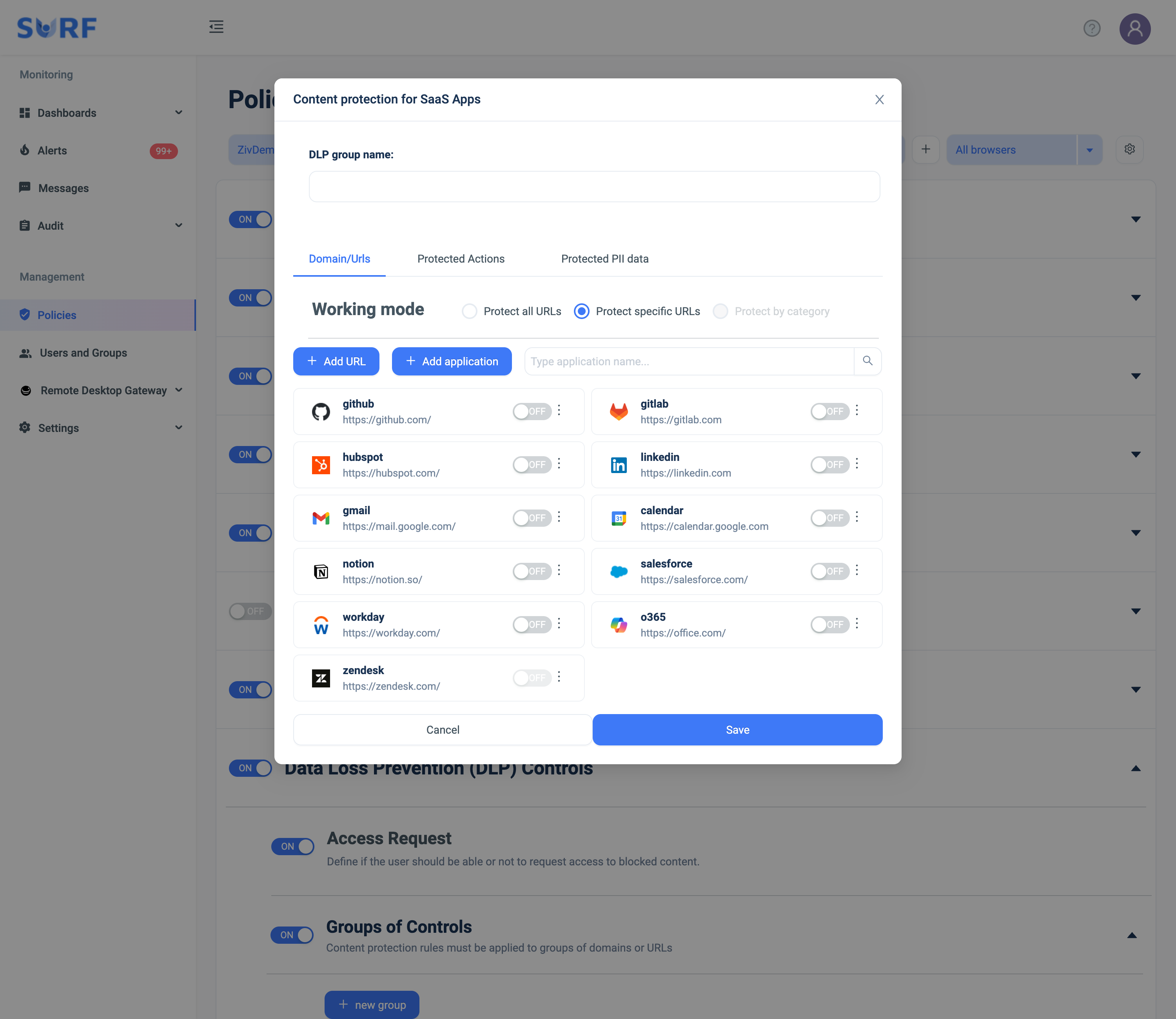Image resolution: width=1176 pixels, height=1019 pixels.
Task: Toggle the Access Request switch
Action: (293, 846)
